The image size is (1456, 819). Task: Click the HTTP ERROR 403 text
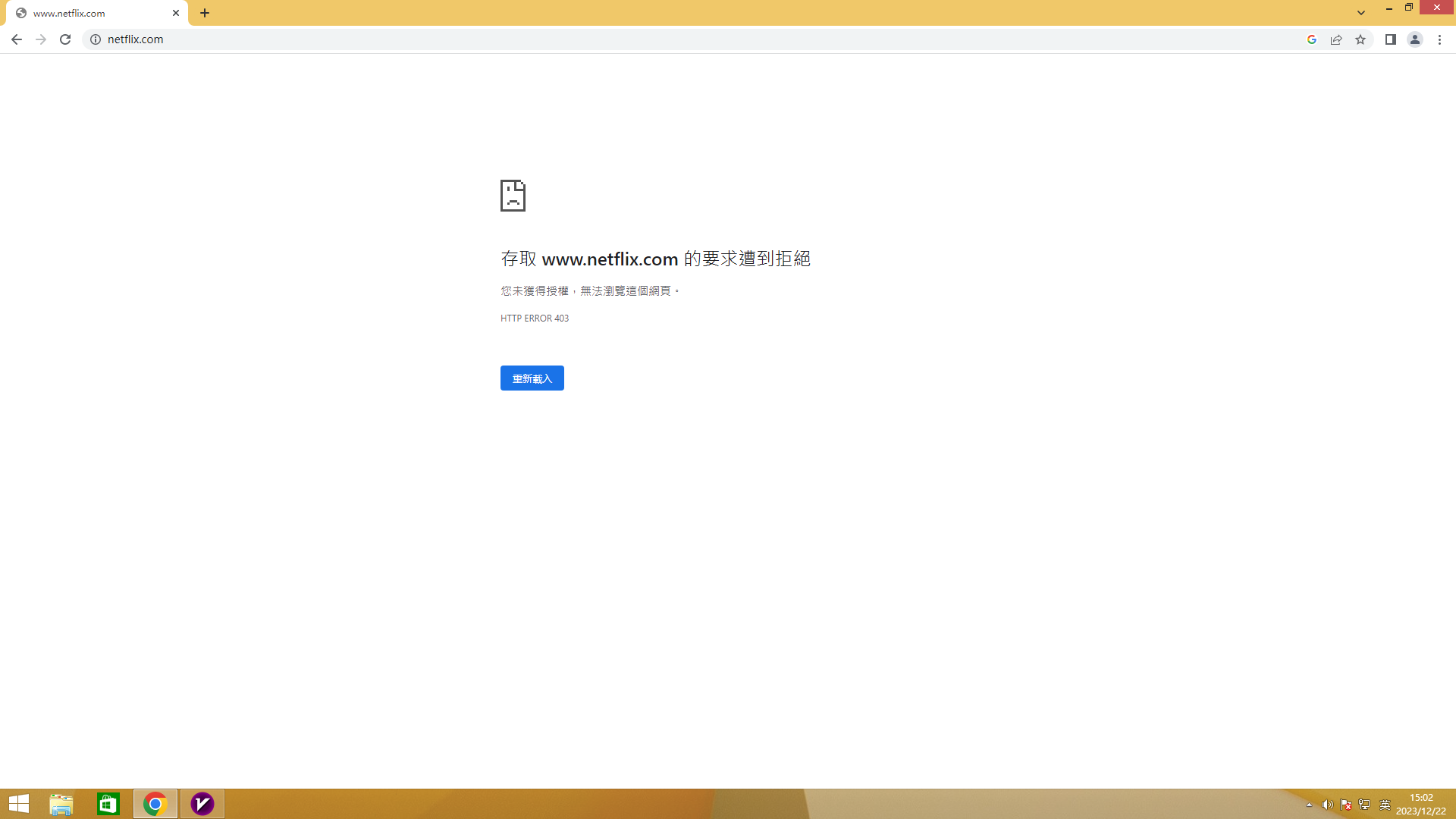[535, 318]
